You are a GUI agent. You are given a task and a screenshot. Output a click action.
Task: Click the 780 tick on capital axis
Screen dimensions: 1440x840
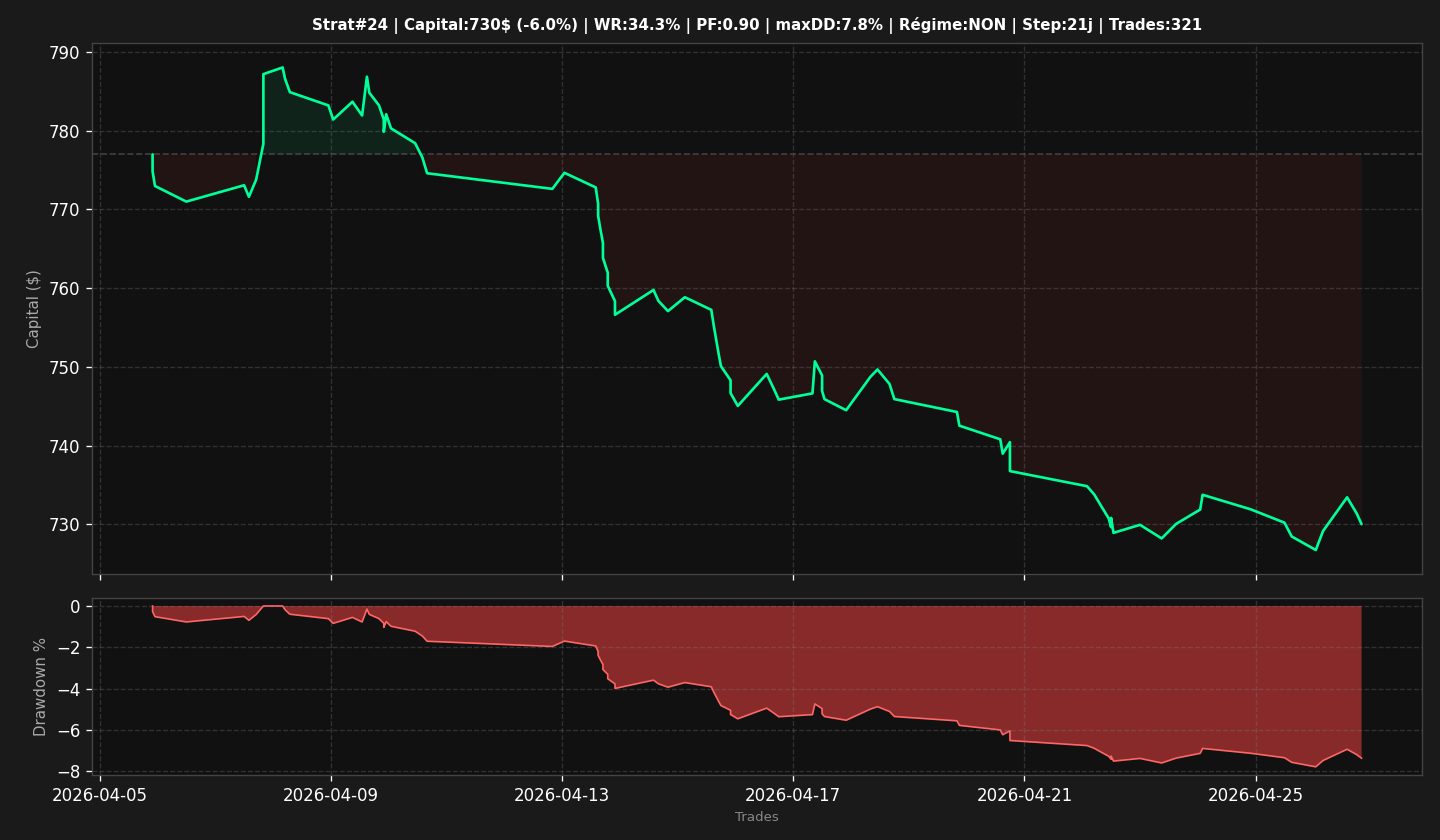(66, 132)
